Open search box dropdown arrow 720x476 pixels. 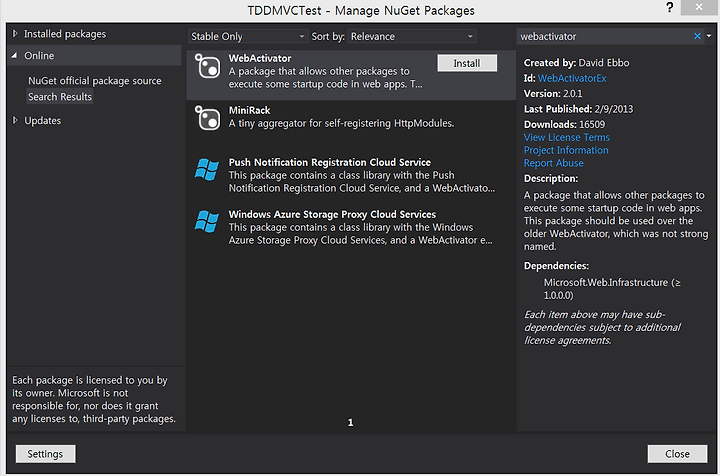pos(709,36)
